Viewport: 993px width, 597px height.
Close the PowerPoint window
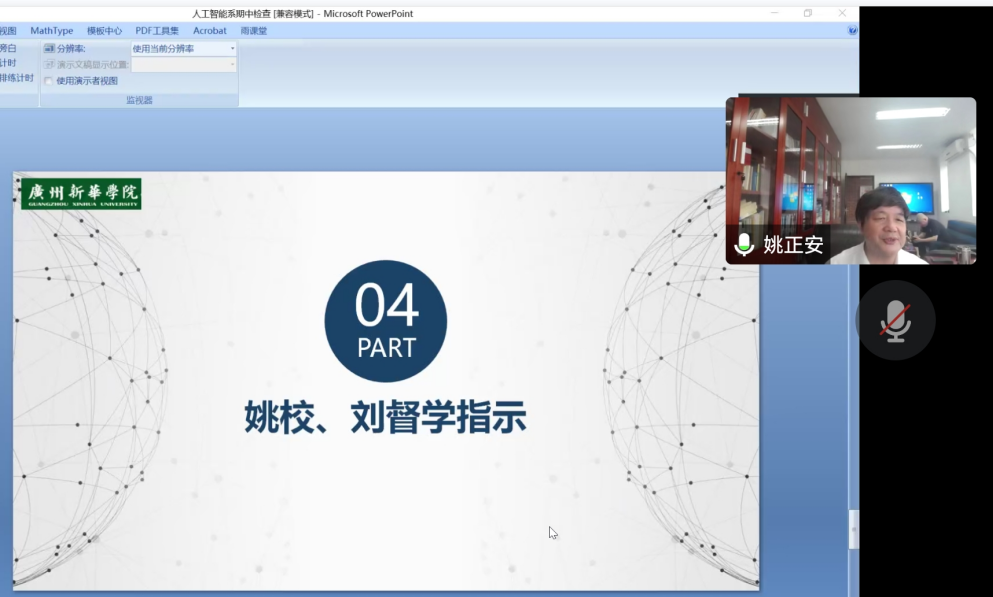point(842,13)
